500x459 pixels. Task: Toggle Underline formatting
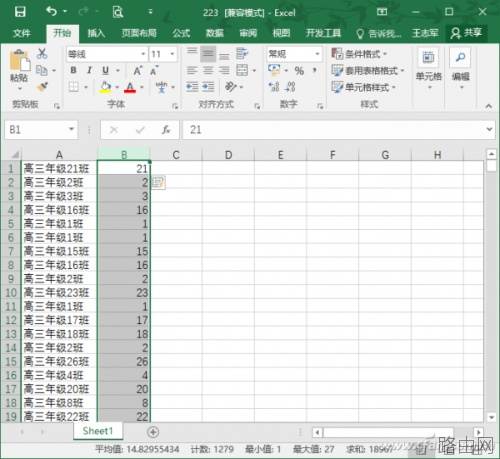105,70
